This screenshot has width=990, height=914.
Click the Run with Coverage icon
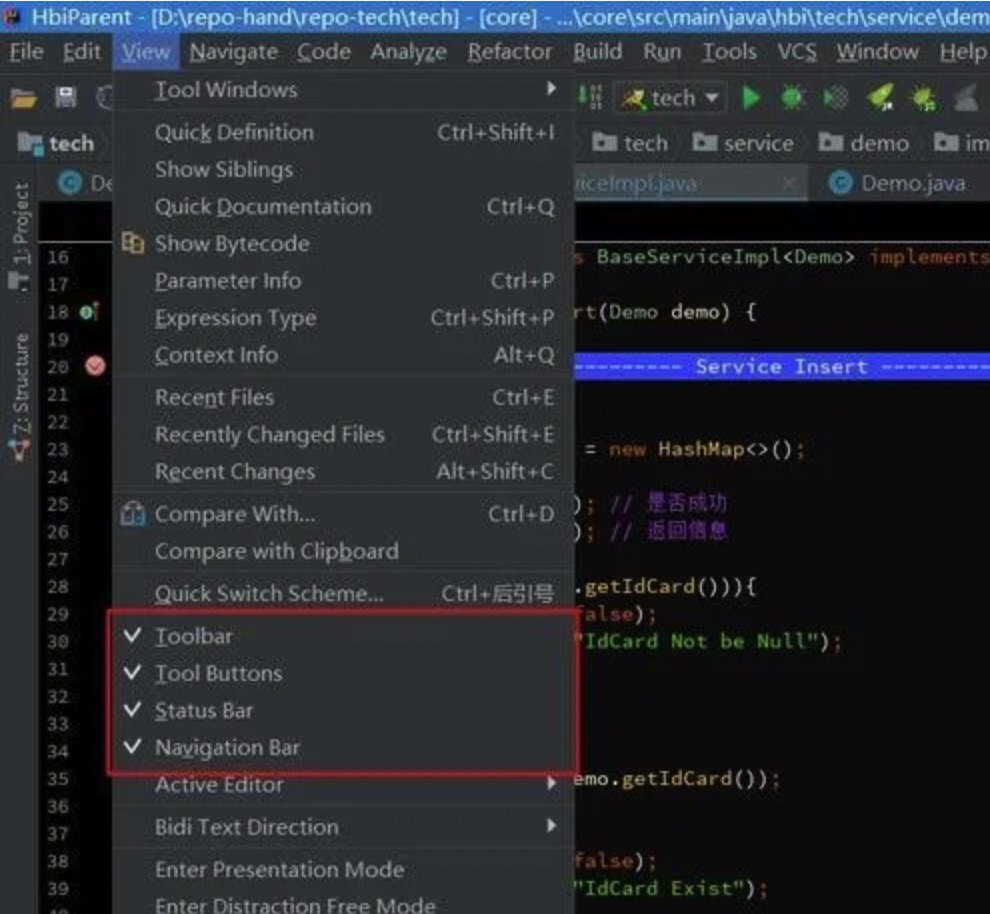point(836,98)
